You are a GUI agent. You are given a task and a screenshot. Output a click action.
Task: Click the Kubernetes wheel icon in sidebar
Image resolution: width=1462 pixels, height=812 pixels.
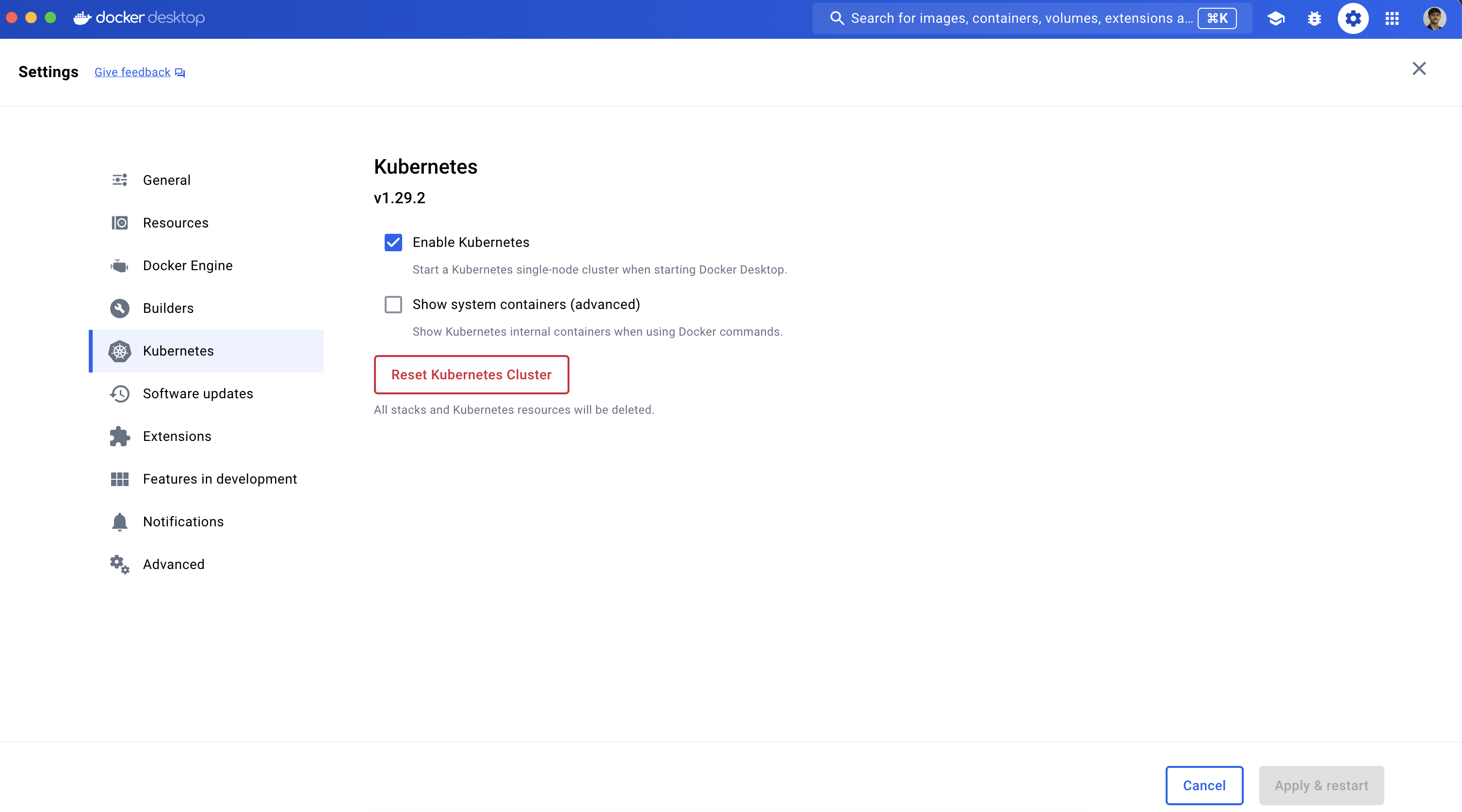(x=119, y=351)
